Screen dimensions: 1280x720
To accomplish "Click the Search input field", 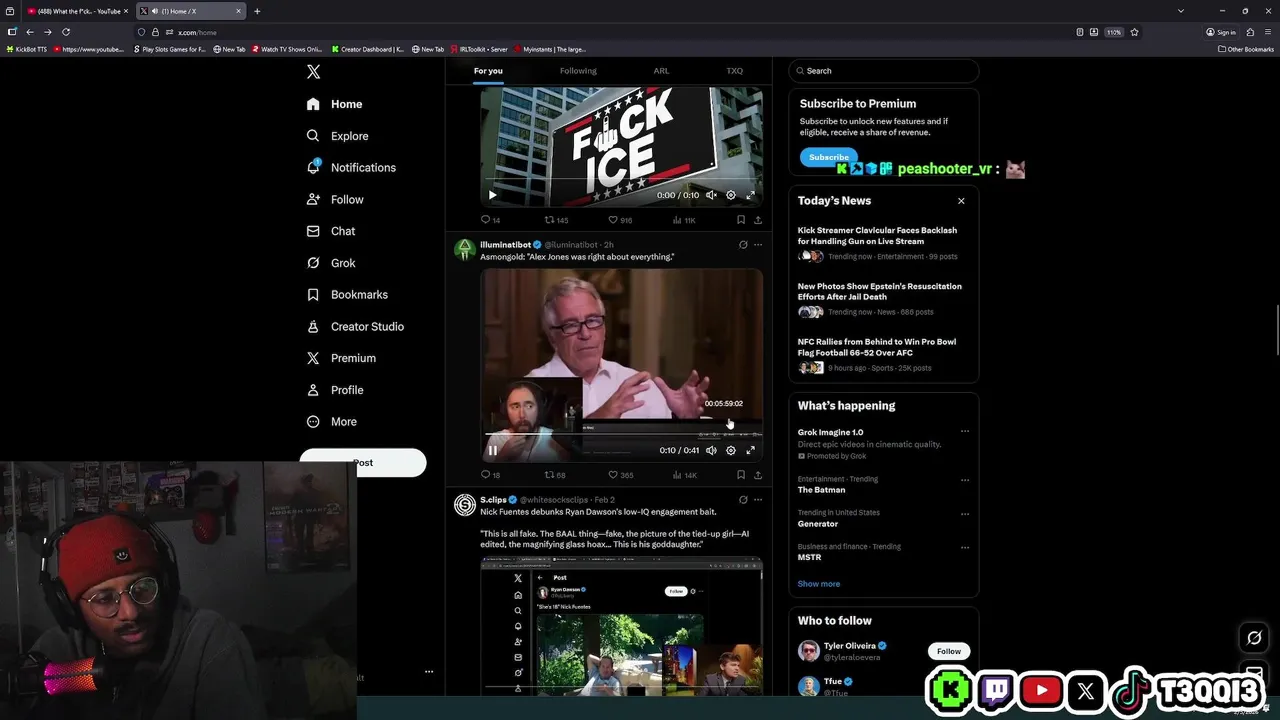I will [883, 71].
